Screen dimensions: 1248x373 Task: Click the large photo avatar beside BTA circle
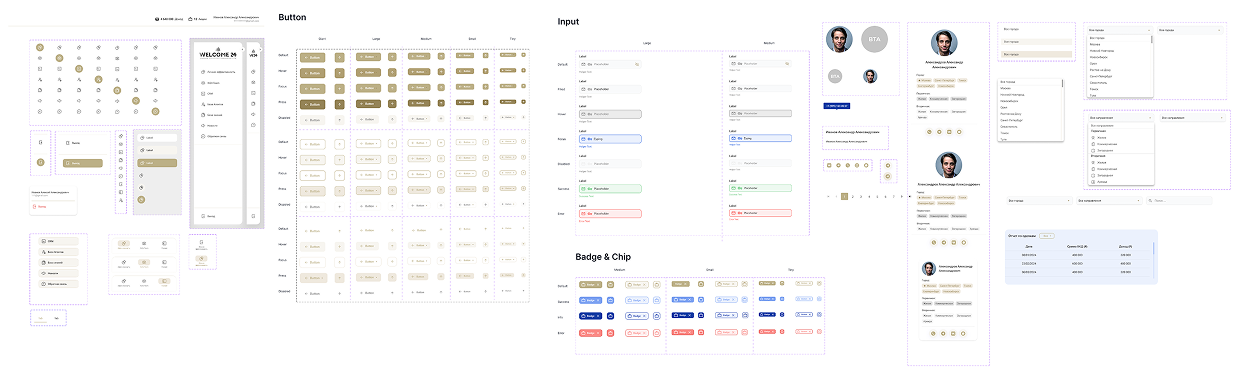839,39
